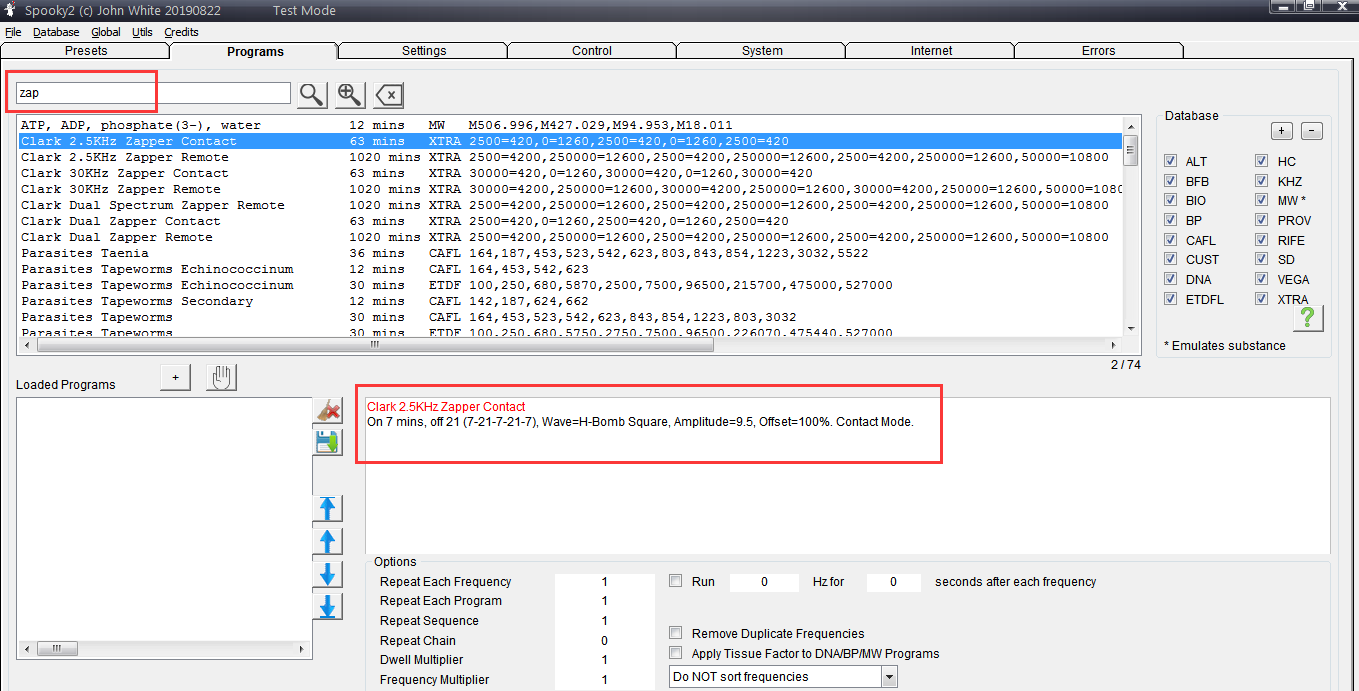Viewport: 1359px width, 691px height.
Task: Click the floppy disk save icon
Action: [x=328, y=442]
